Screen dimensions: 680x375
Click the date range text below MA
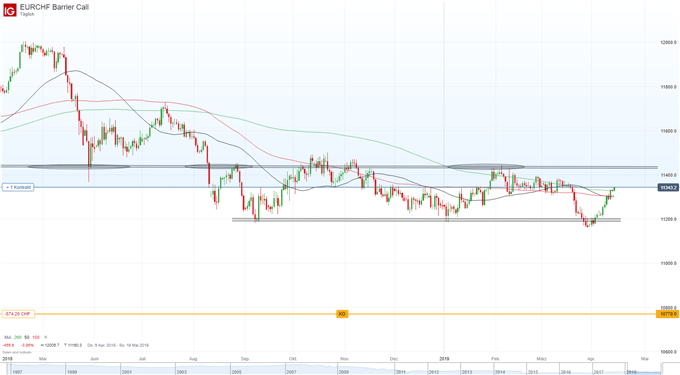[118, 346]
